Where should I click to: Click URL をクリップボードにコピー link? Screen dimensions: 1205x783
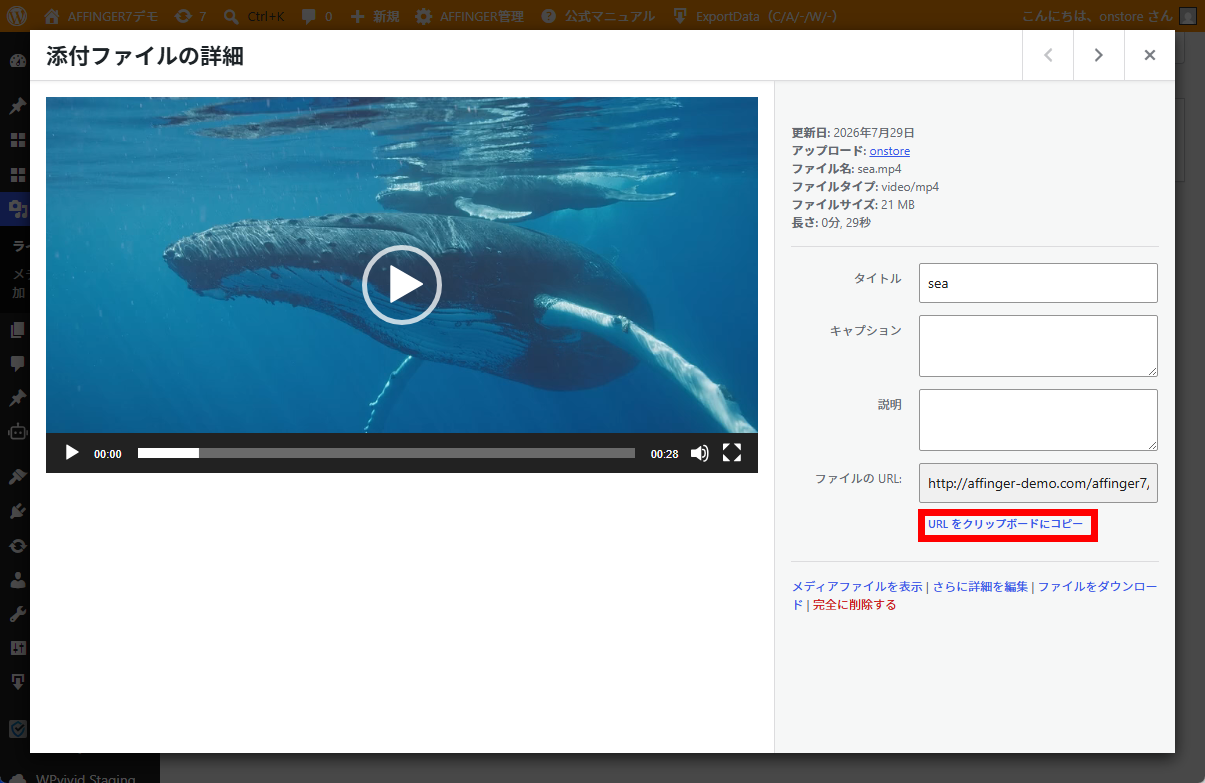1005,524
